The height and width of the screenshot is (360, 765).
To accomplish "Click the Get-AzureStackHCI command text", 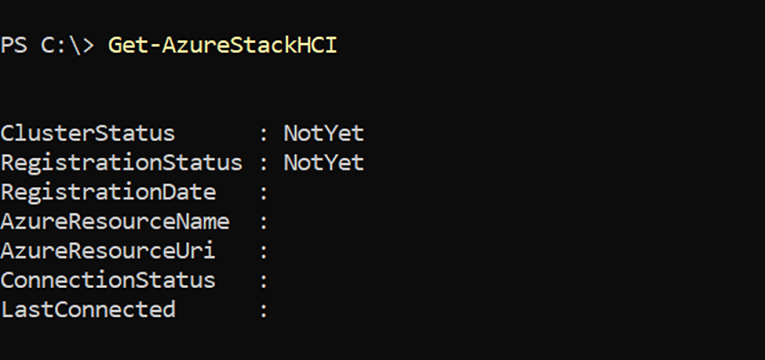I will (x=222, y=45).
